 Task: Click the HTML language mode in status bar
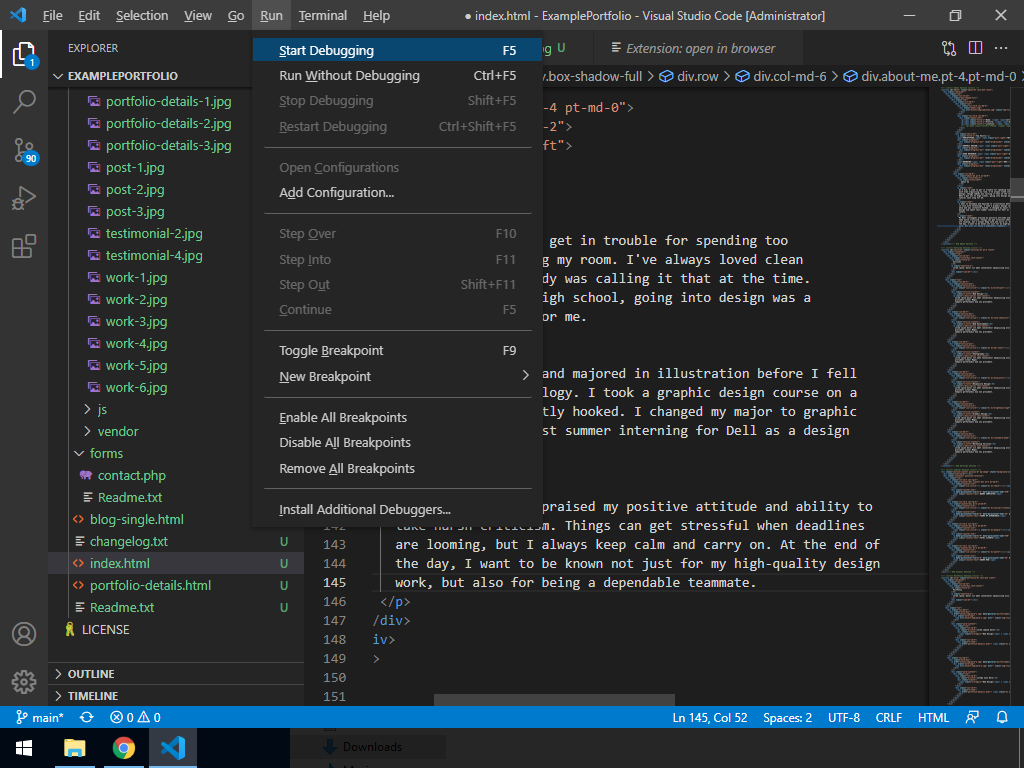point(933,717)
